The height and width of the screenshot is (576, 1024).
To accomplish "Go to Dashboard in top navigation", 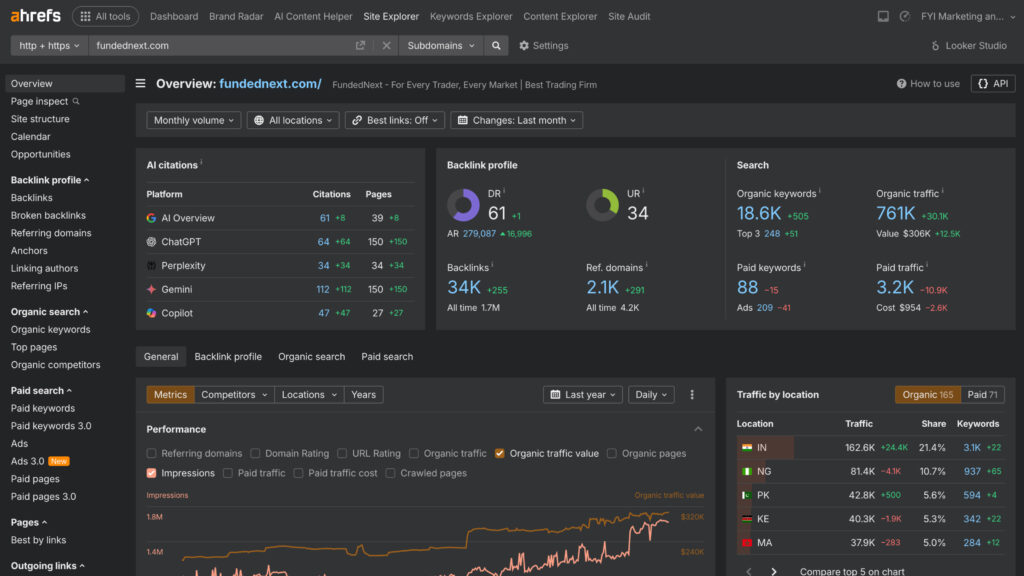I will 174,16.
